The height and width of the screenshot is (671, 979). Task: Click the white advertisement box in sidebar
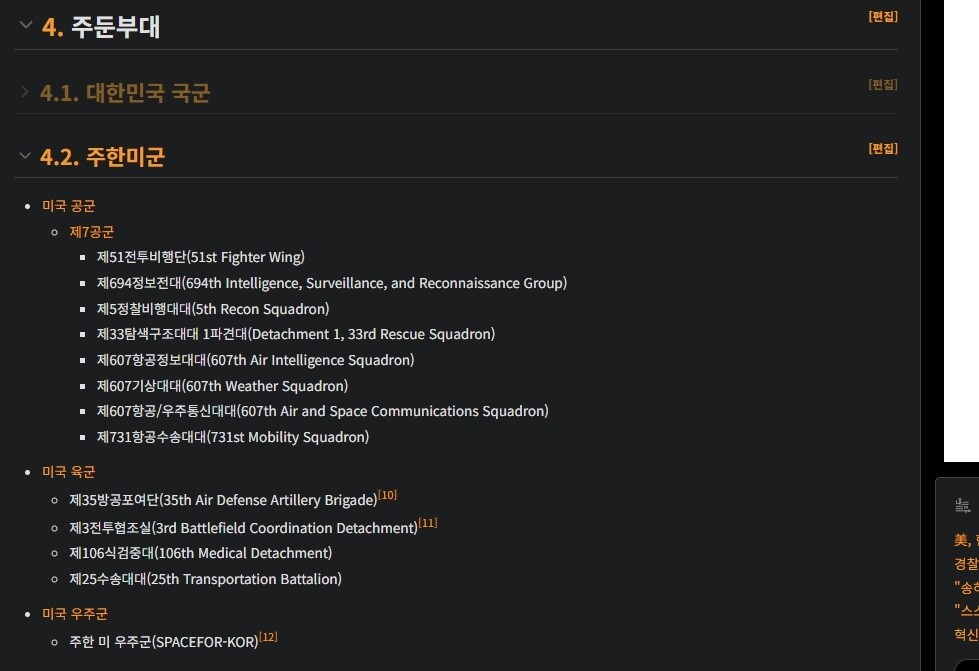[x=961, y=230]
